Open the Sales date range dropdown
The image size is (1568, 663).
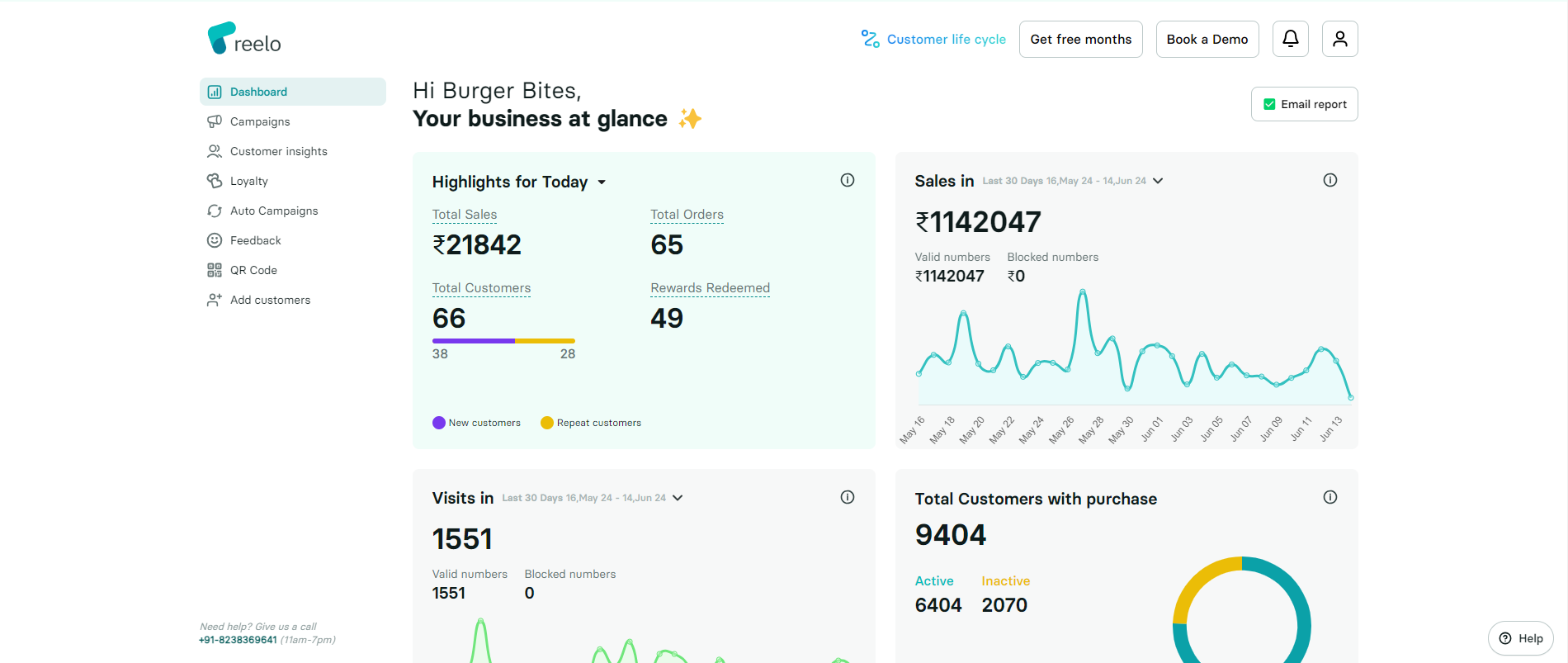click(x=1158, y=181)
